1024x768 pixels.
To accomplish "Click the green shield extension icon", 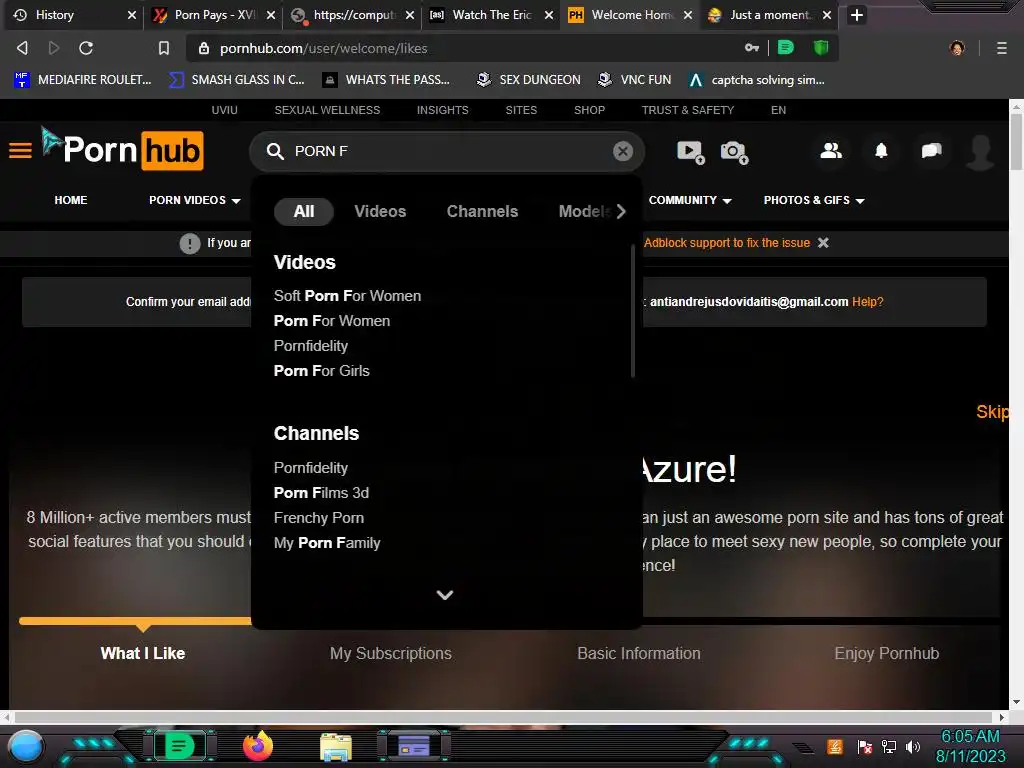I will (821, 47).
